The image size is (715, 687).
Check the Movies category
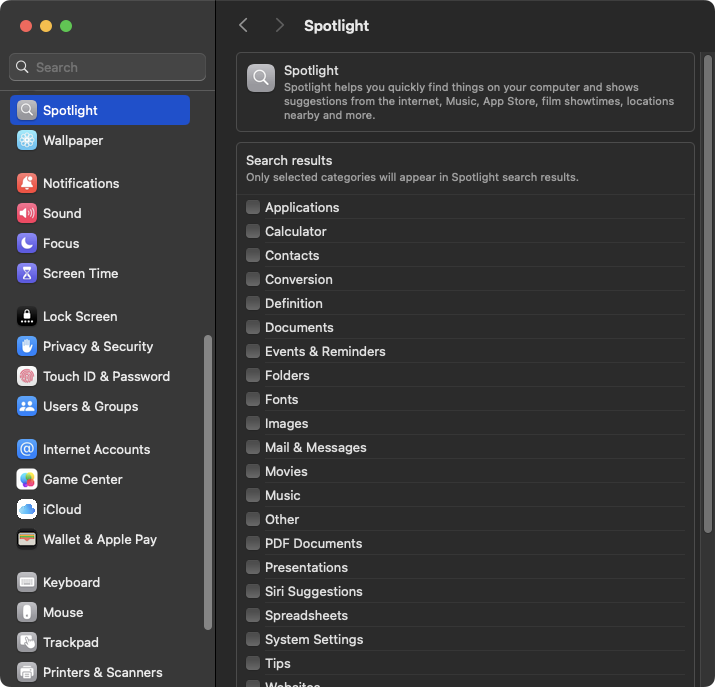coord(253,471)
